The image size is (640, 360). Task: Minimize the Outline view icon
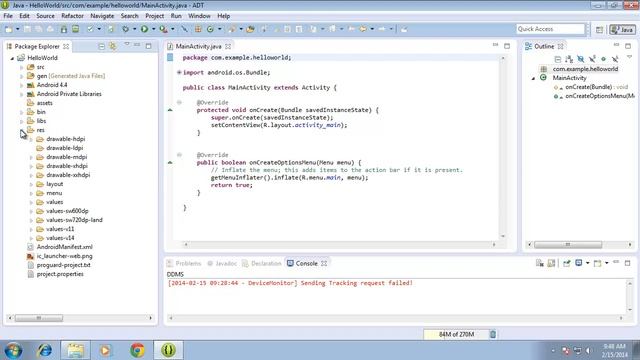tap(616, 44)
